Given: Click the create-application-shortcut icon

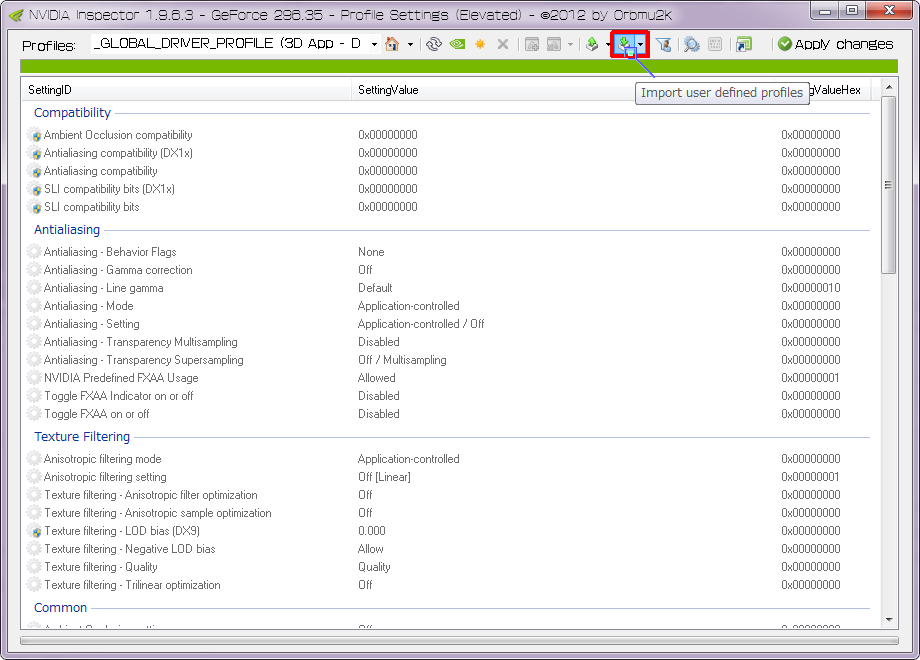Looking at the screenshot, I should tap(744, 44).
